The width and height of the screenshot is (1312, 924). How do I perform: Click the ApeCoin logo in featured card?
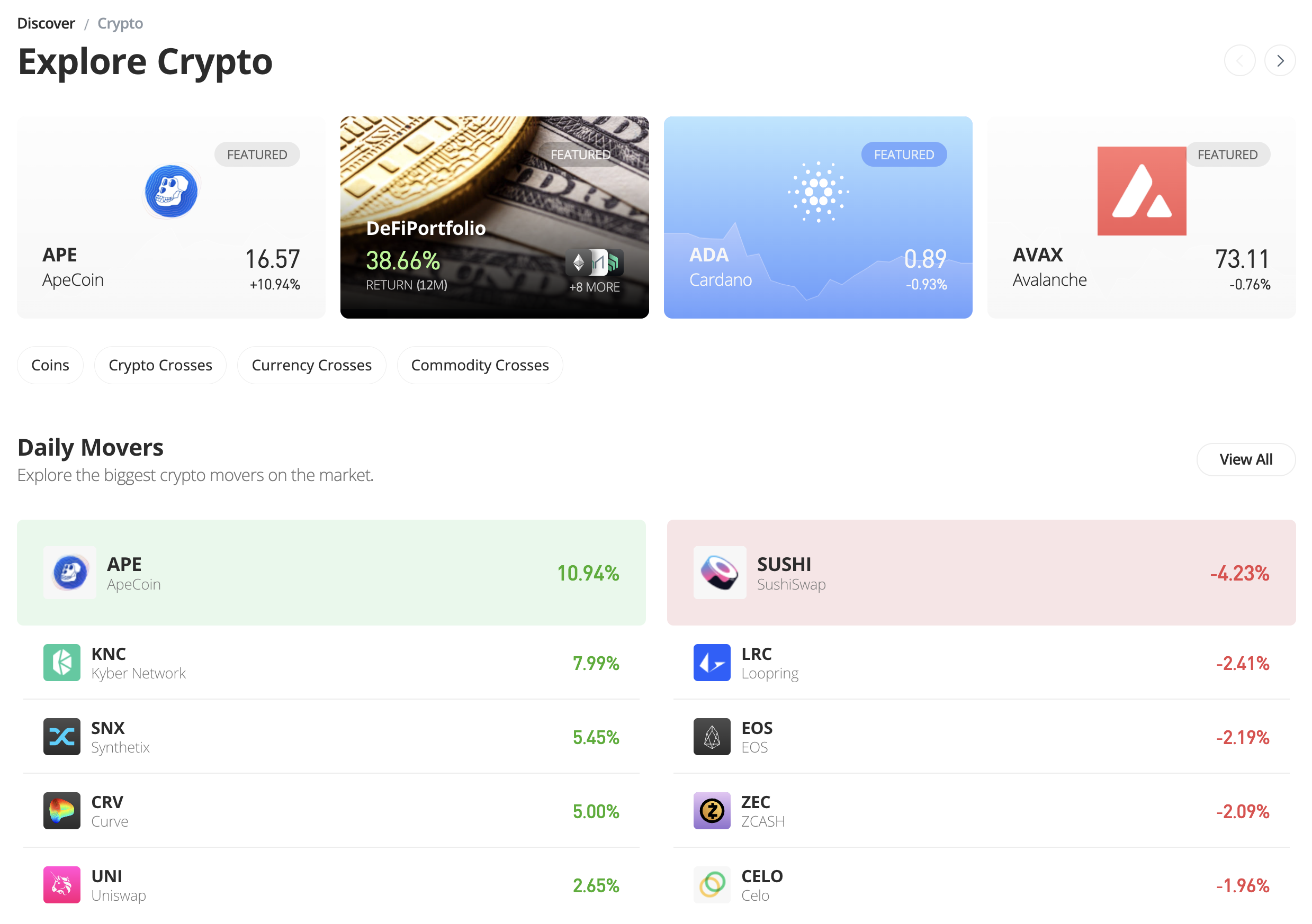pos(172,192)
